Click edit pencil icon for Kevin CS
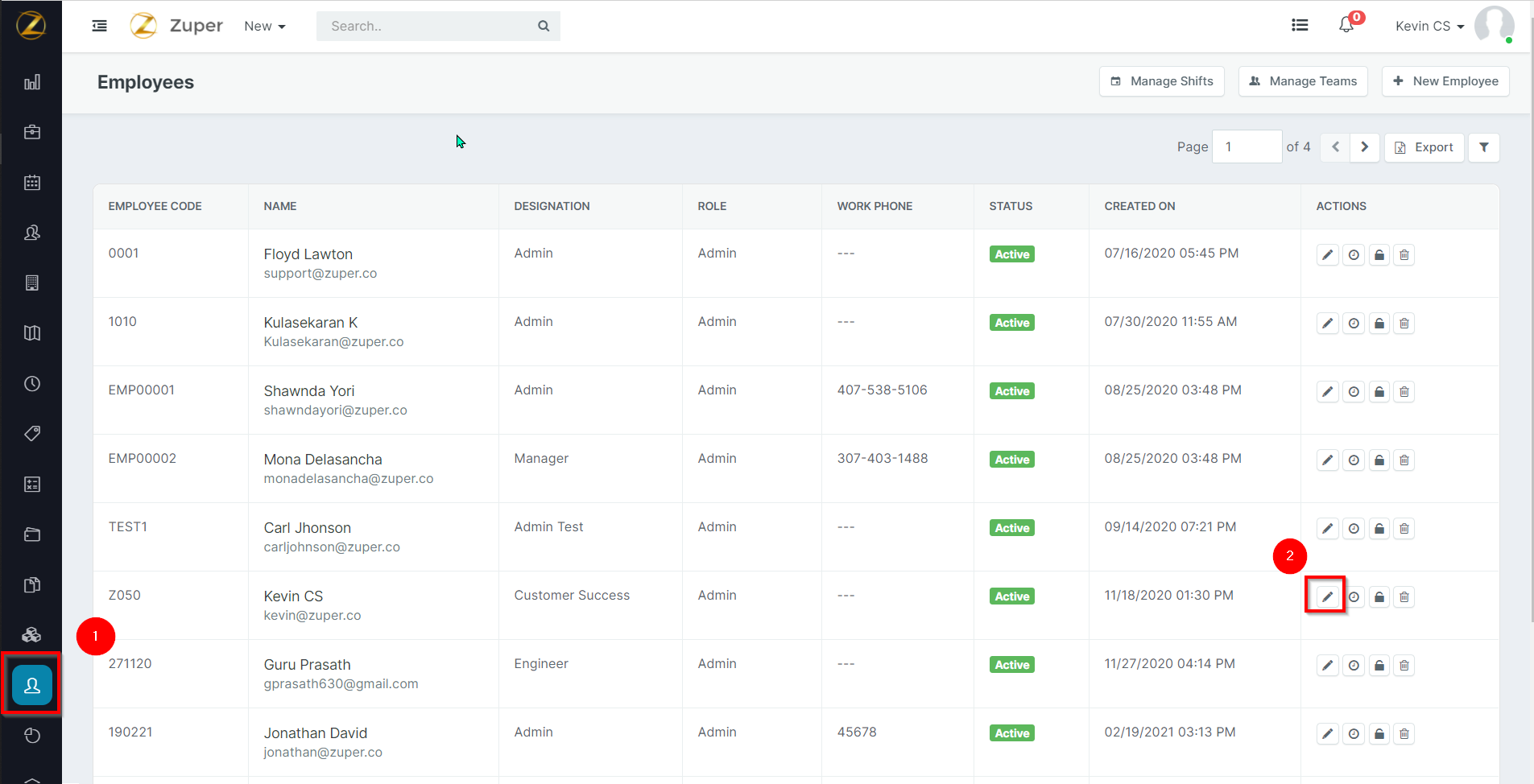 [x=1327, y=596]
